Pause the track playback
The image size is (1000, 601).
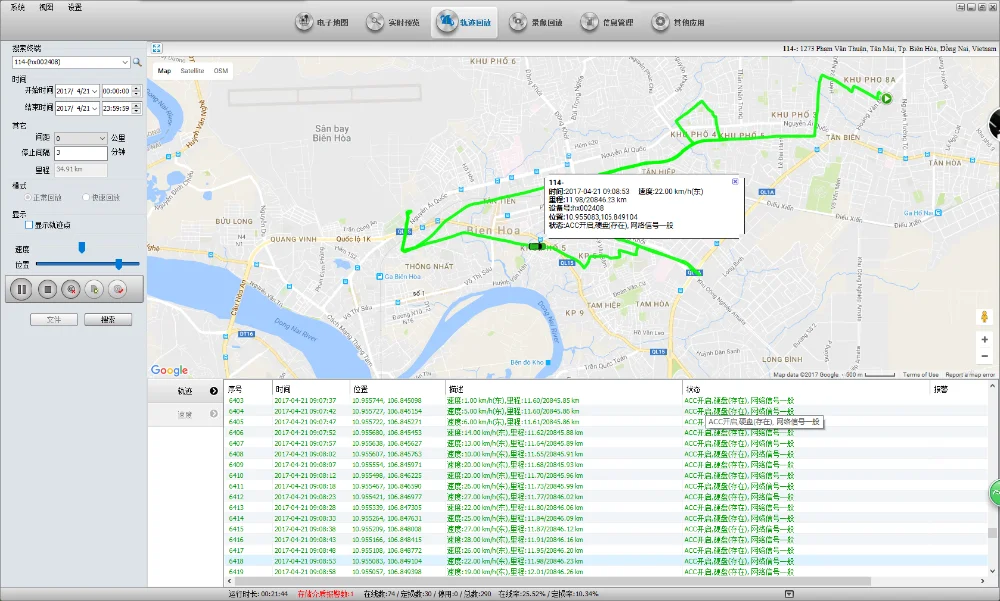(x=21, y=289)
